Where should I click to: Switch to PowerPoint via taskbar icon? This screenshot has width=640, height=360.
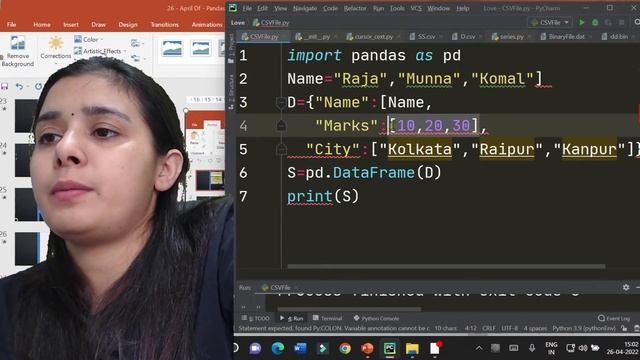pyautogui.click(x=367, y=348)
